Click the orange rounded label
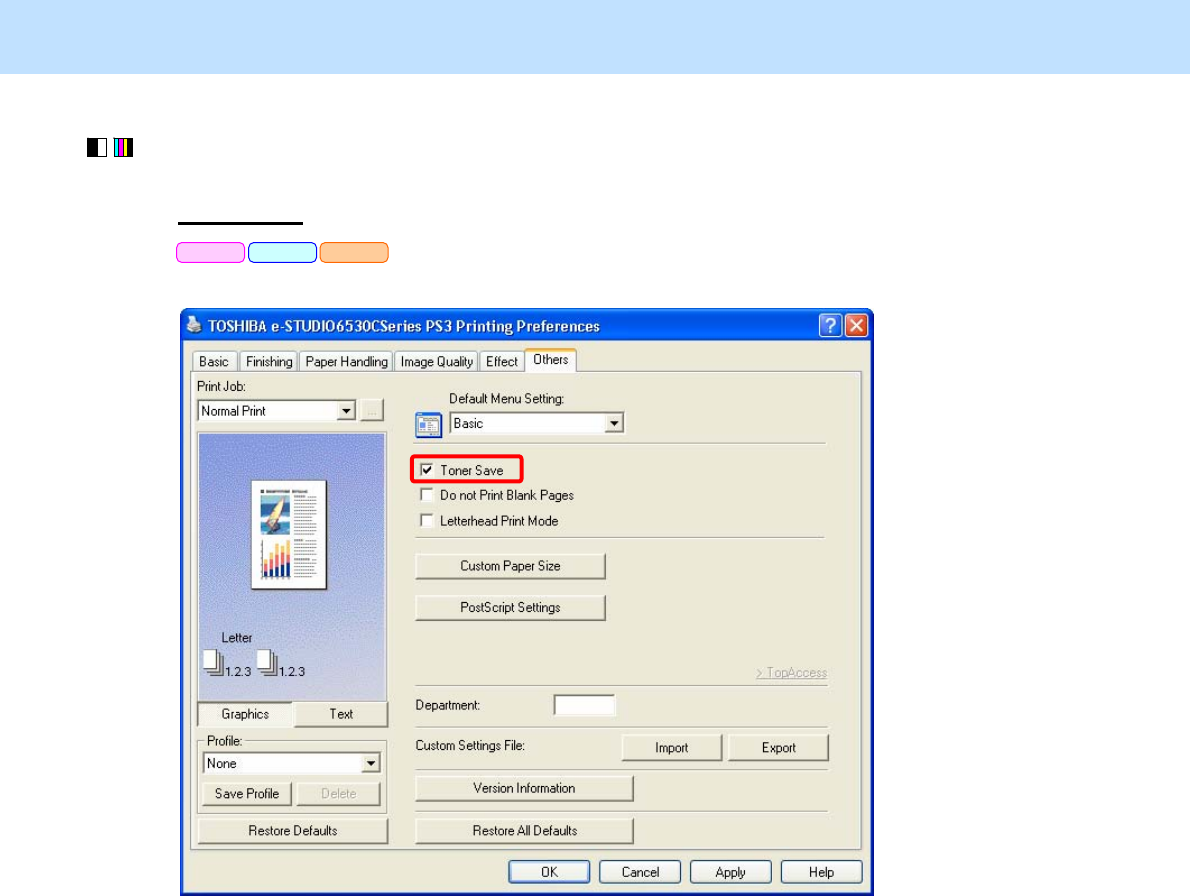1190x896 pixels. 354,253
